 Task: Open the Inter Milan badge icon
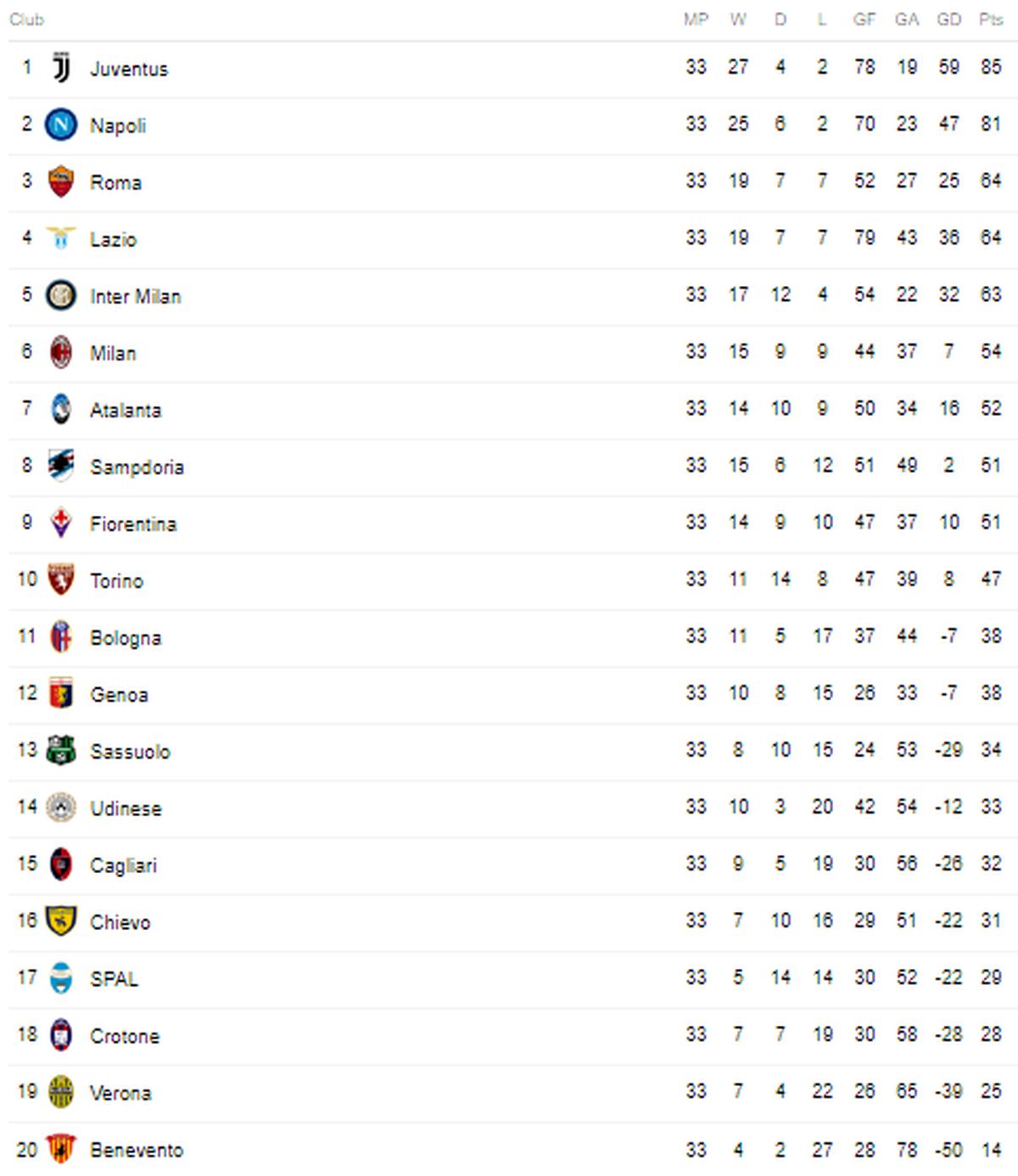(61, 295)
